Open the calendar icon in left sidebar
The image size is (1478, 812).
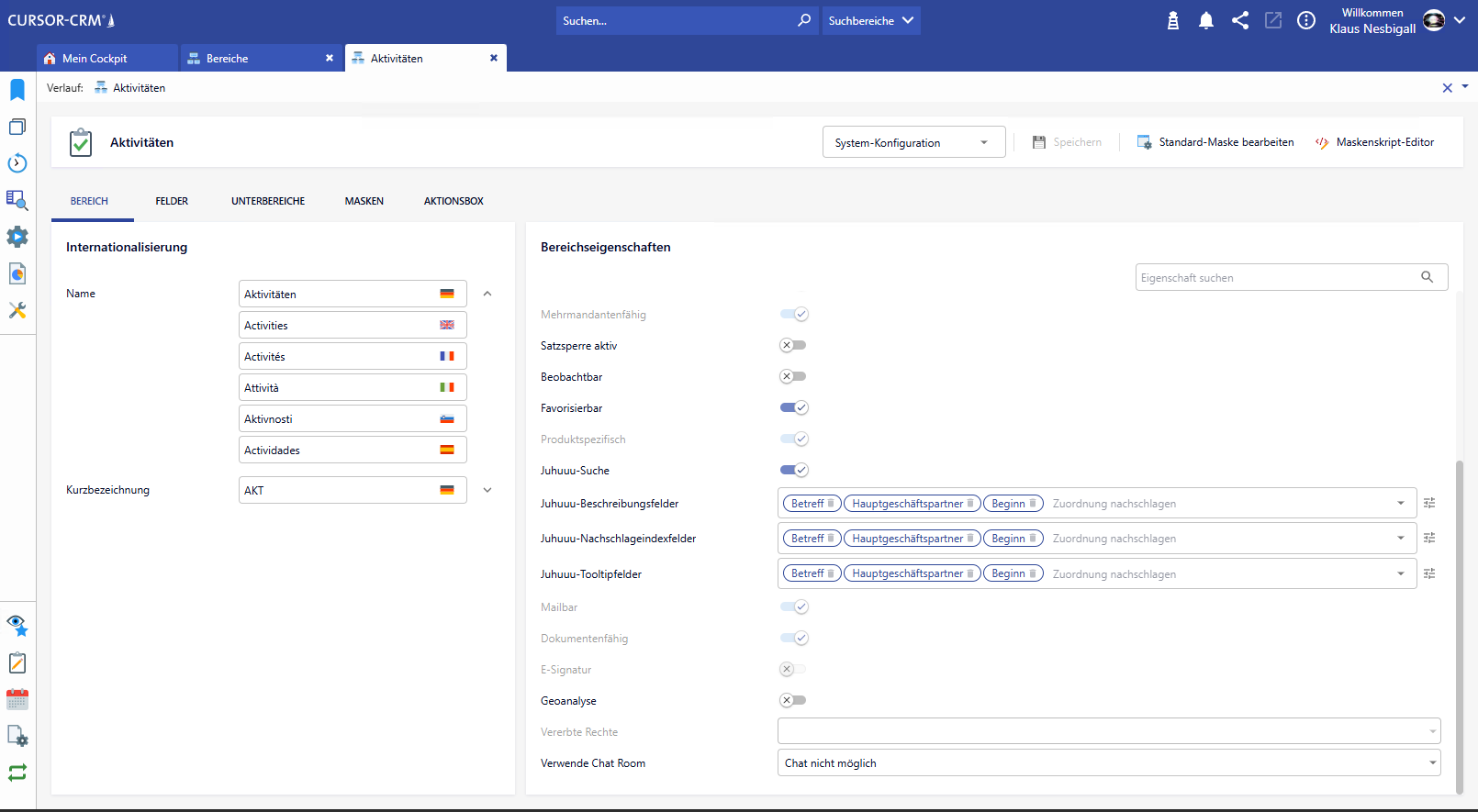click(x=17, y=699)
